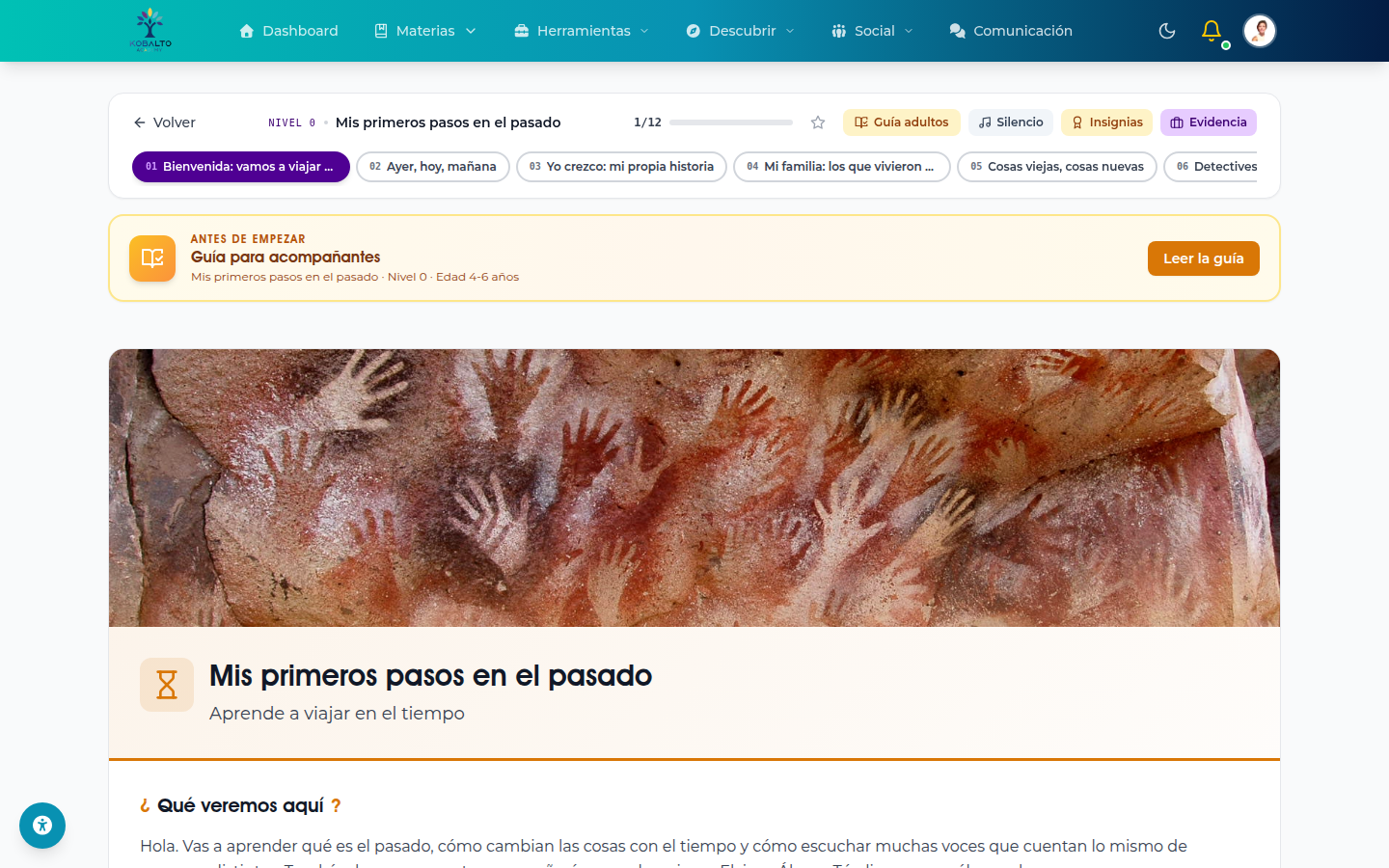Click Guía para acompañantes heading

286,257
